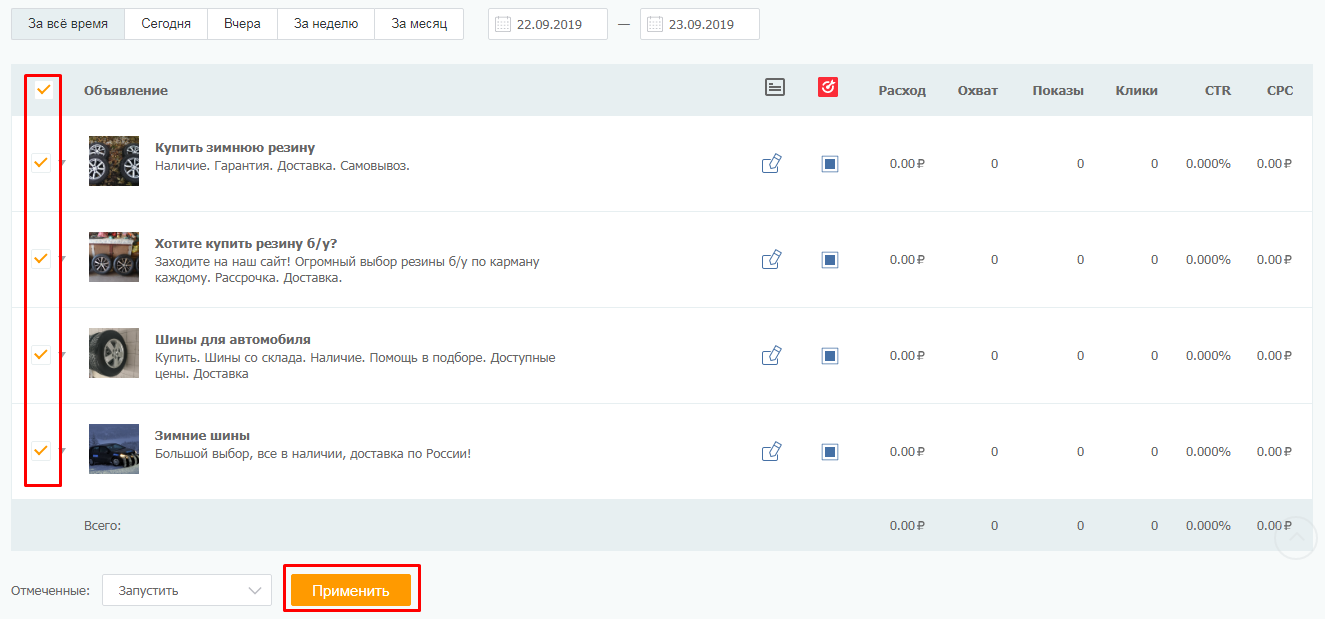Click edit icon for 'Шины для автомобиля' ad
The width and height of the screenshot is (1325, 619).
771,356
